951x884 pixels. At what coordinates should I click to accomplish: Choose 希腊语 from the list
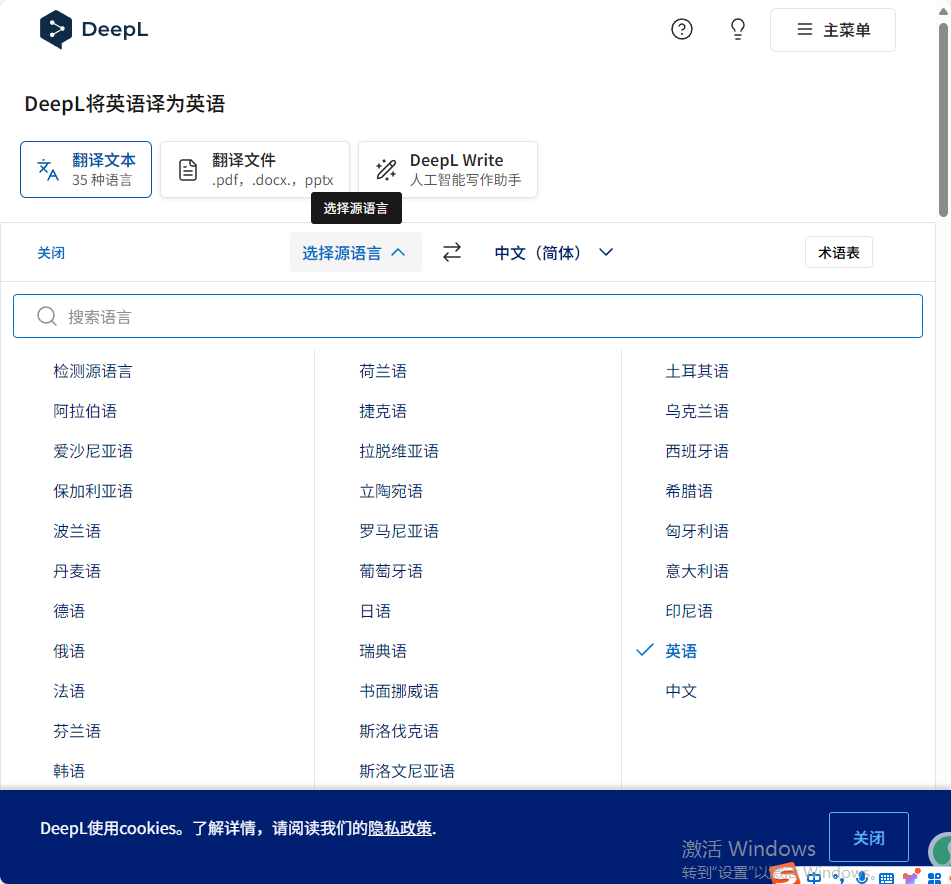pyautogui.click(x=689, y=491)
